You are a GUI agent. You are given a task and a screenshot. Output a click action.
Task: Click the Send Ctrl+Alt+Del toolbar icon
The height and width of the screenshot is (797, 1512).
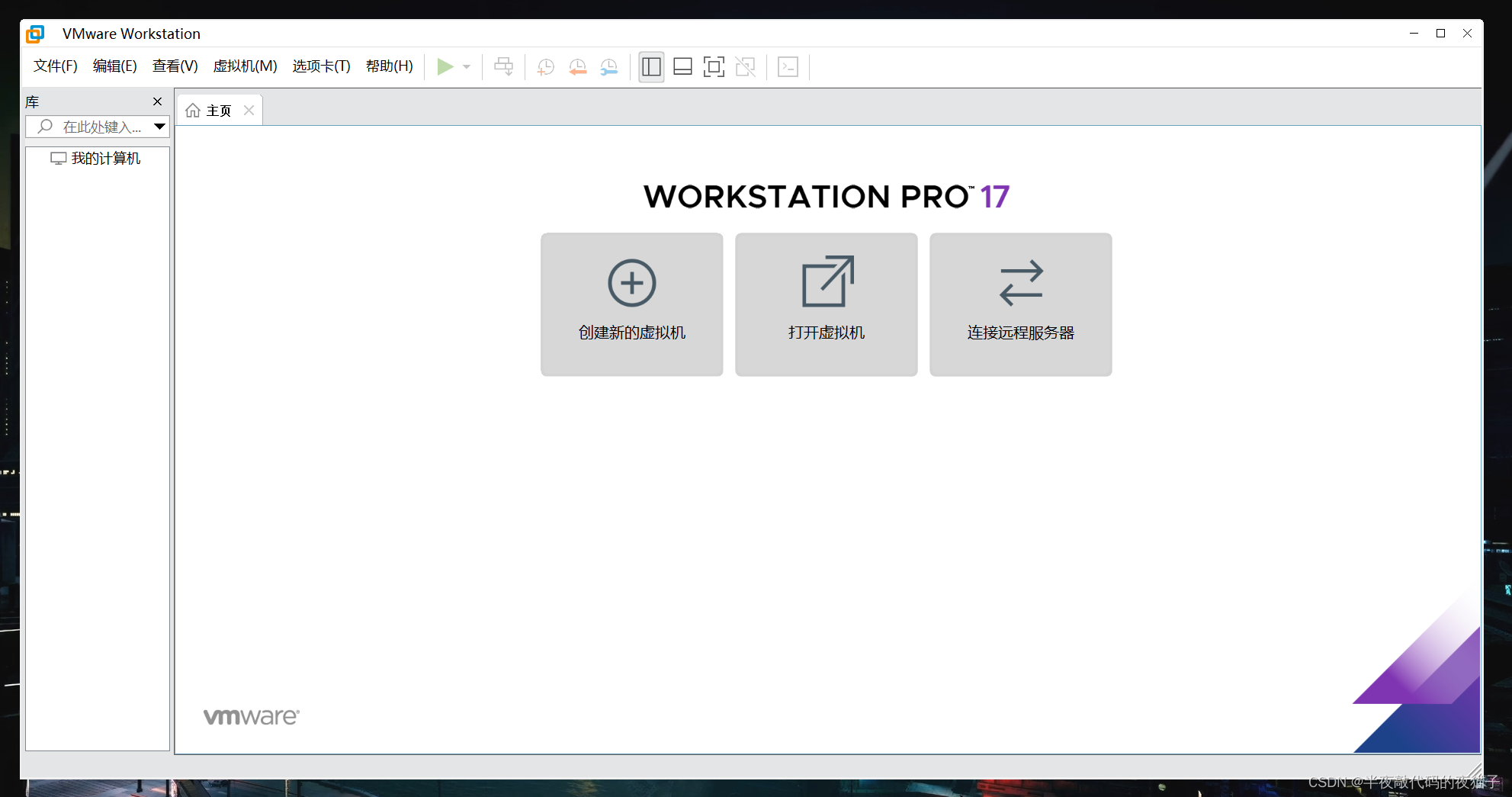pyautogui.click(x=504, y=67)
